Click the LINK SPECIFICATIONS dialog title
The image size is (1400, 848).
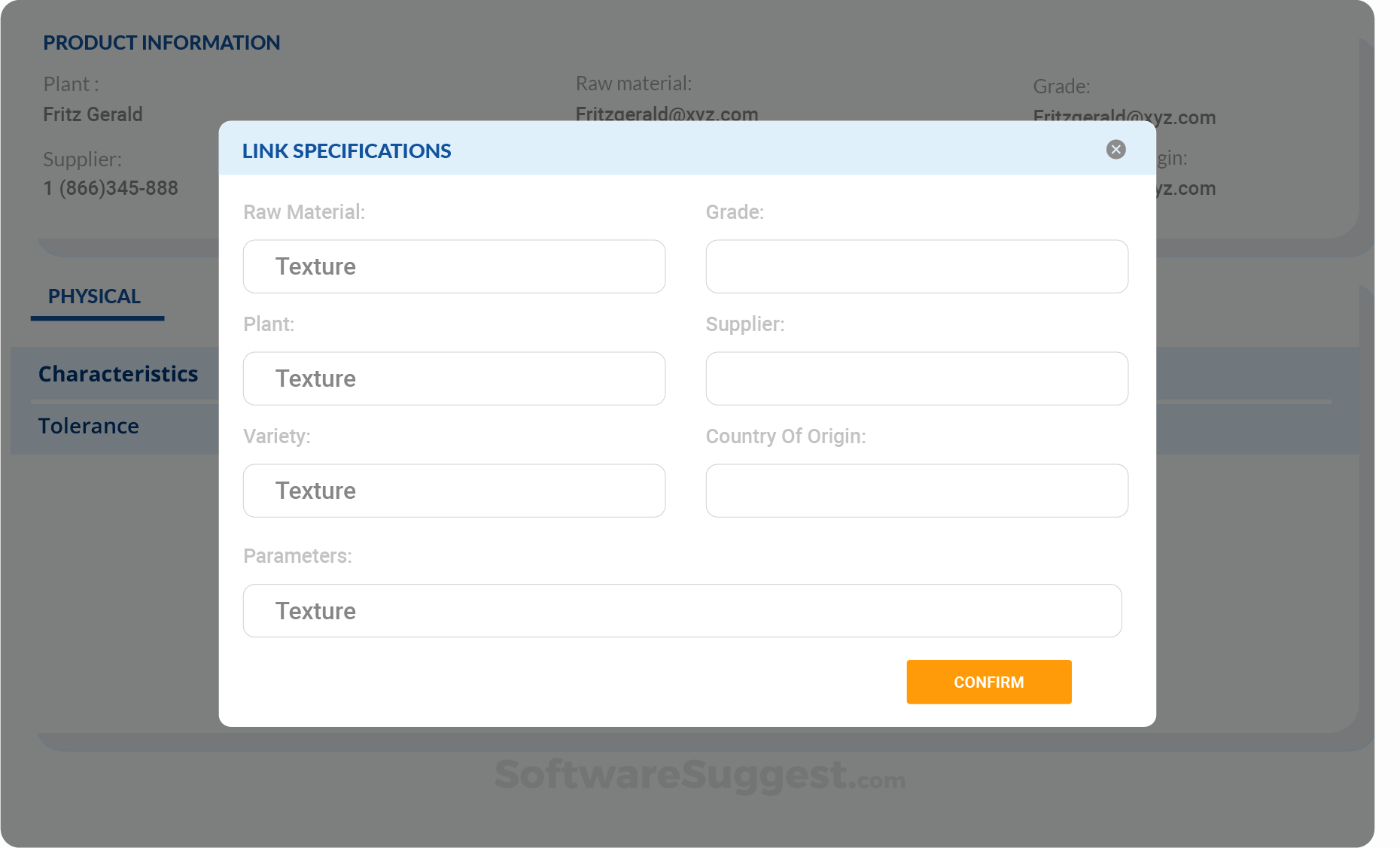pyautogui.click(x=346, y=150)
